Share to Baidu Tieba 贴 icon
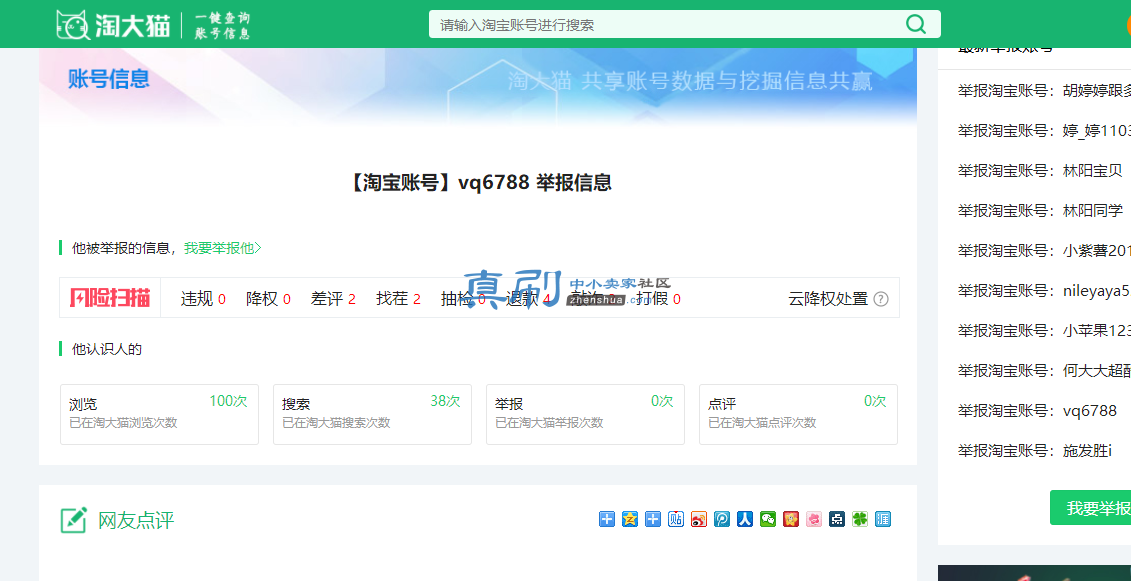 pyautogui.click(x=676, y=519)
